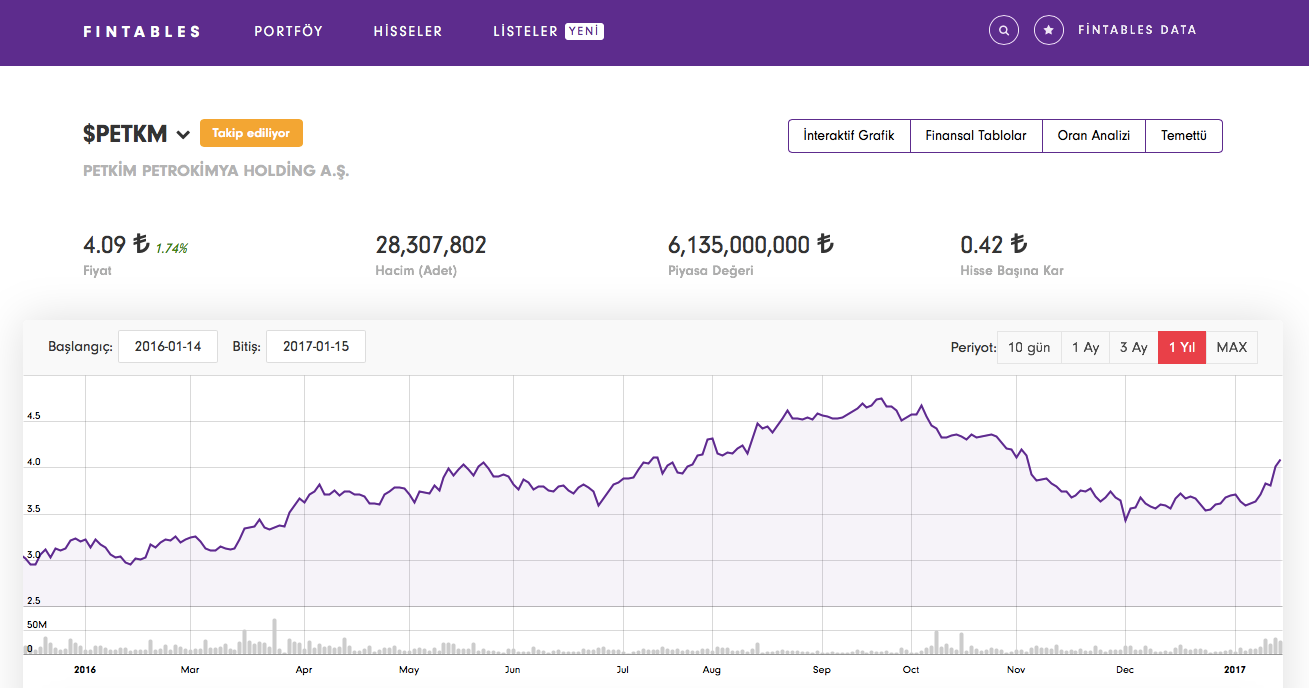Expand the $PETKM ticker dropdown chevron
1309x688 pixels.
[x=183, y=134]
